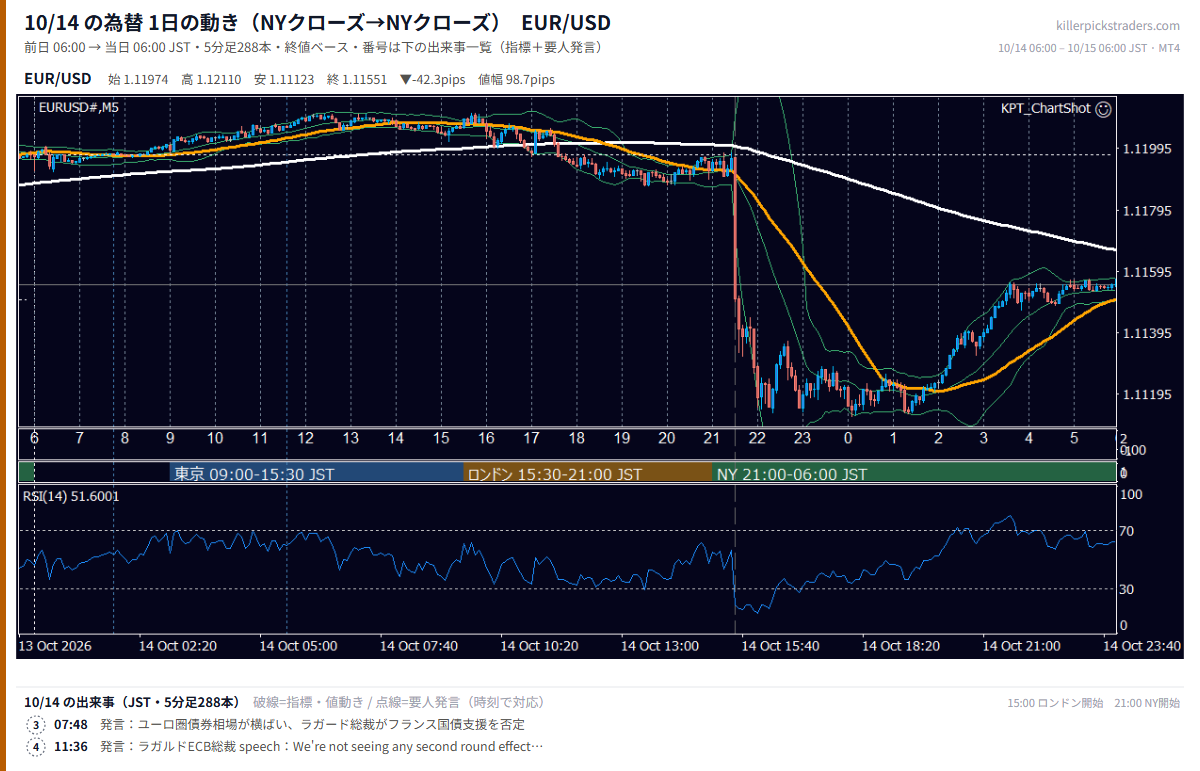Viewport: 1200px width, 771px height.
Task: Select the ロンドン 15:30-21:00 JST session bar
Action: click(x=587, y=474)
